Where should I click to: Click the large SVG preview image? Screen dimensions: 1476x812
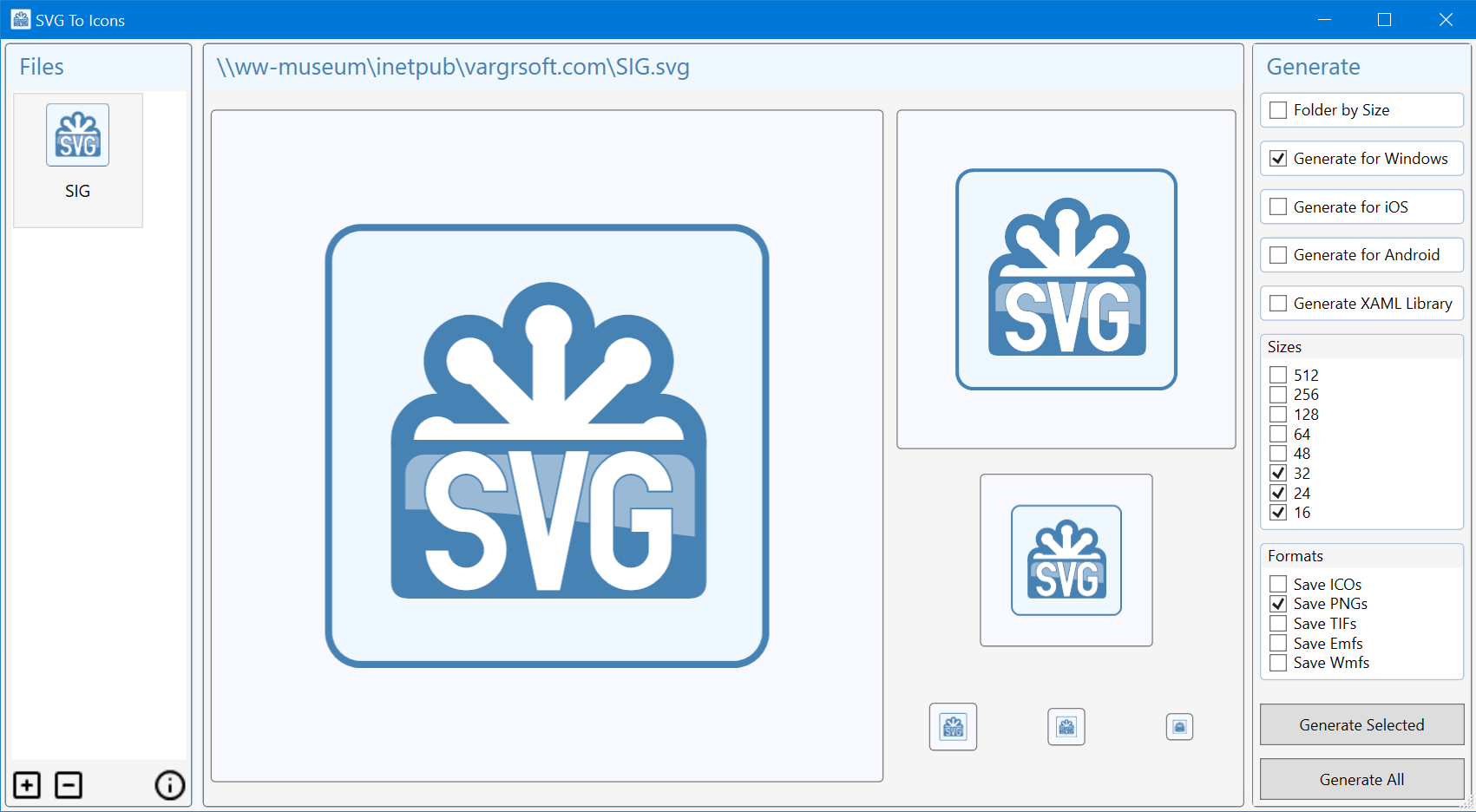click(547, 446)
